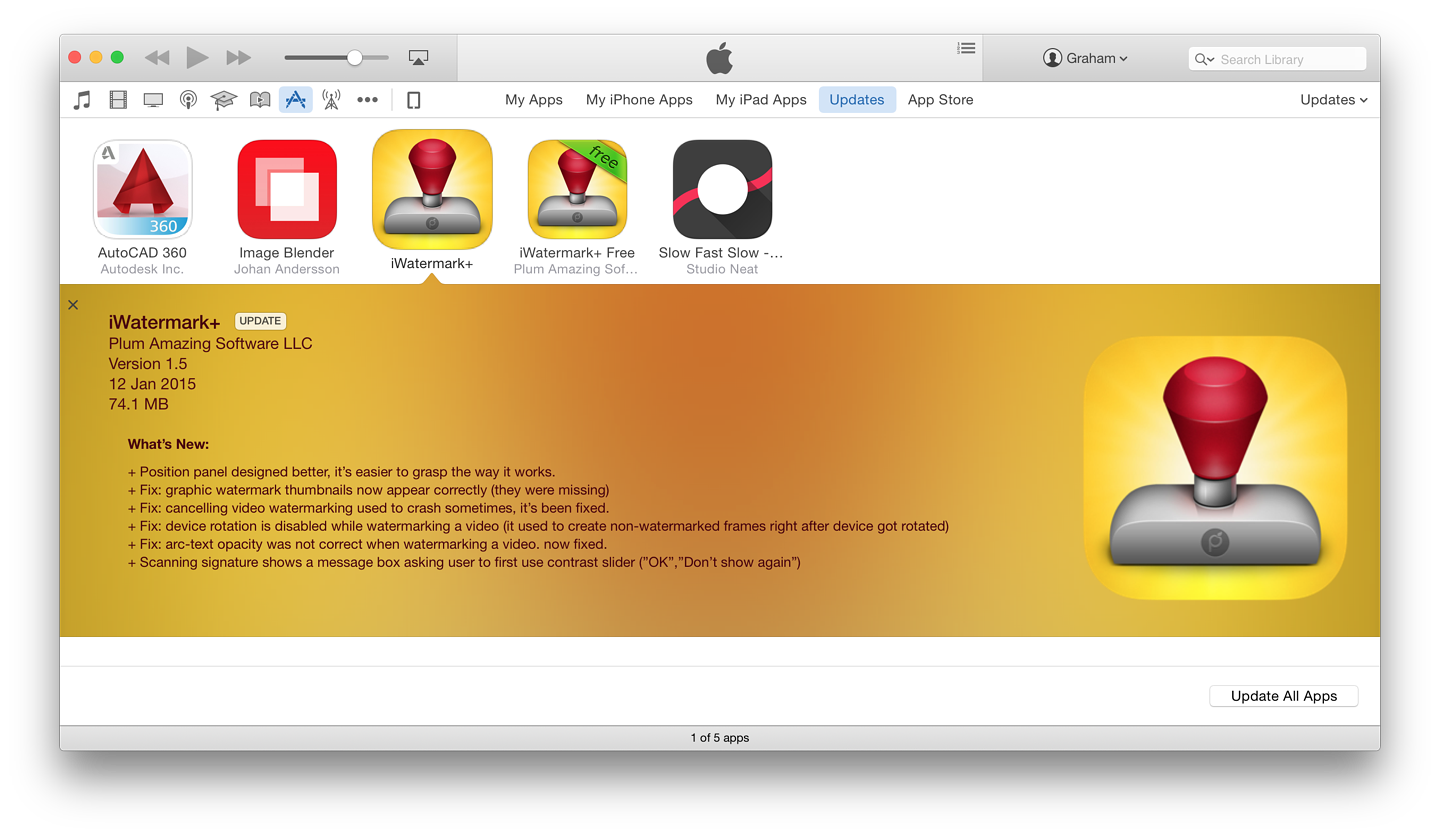
Task: Select the AutoCAD 360 app icon
Action: click(143, 189)
